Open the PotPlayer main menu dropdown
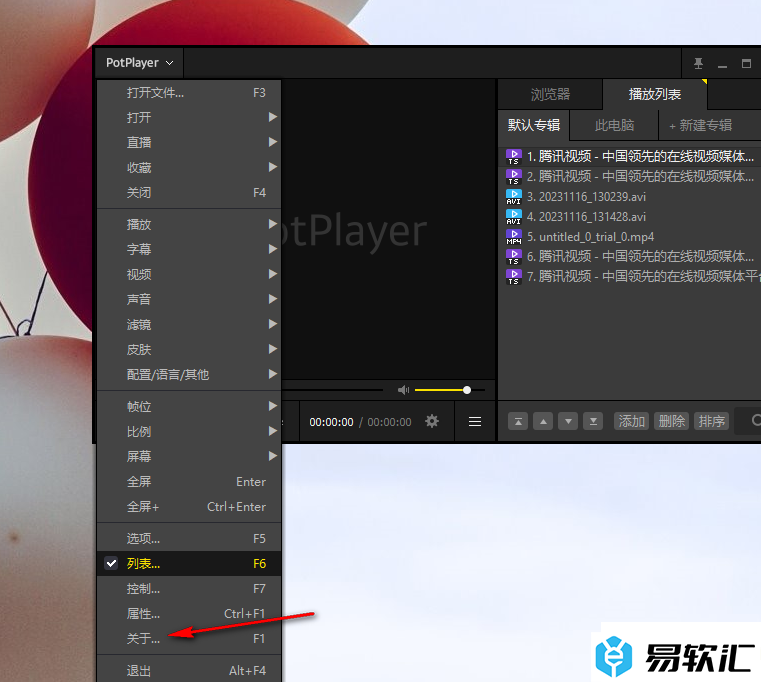 [x=139, y=63]
